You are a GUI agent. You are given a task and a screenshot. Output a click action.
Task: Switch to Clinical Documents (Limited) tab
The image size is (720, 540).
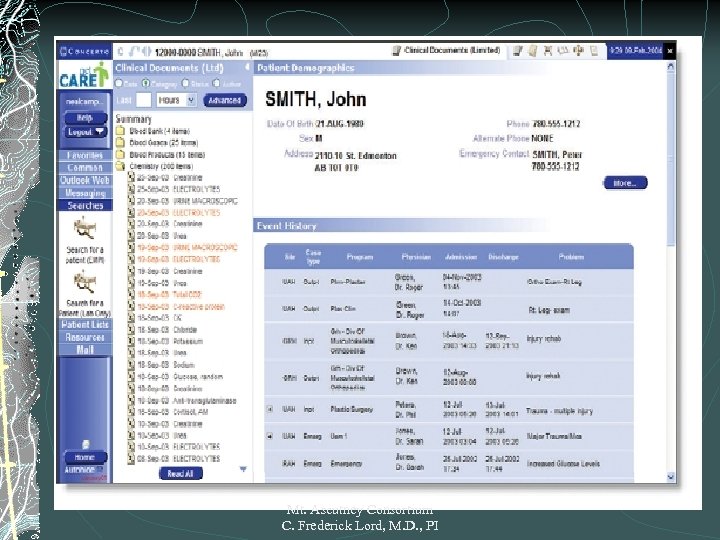[x=447, y=51]
